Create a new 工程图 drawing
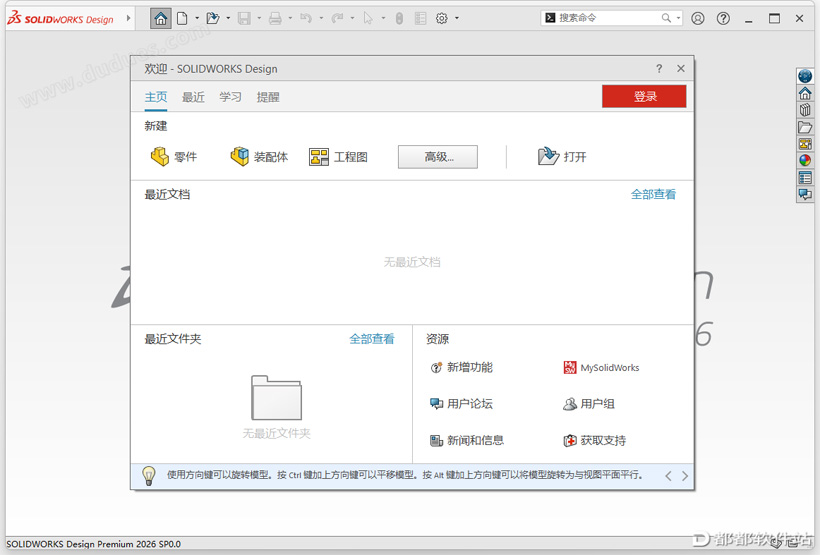 click(338, 156)
